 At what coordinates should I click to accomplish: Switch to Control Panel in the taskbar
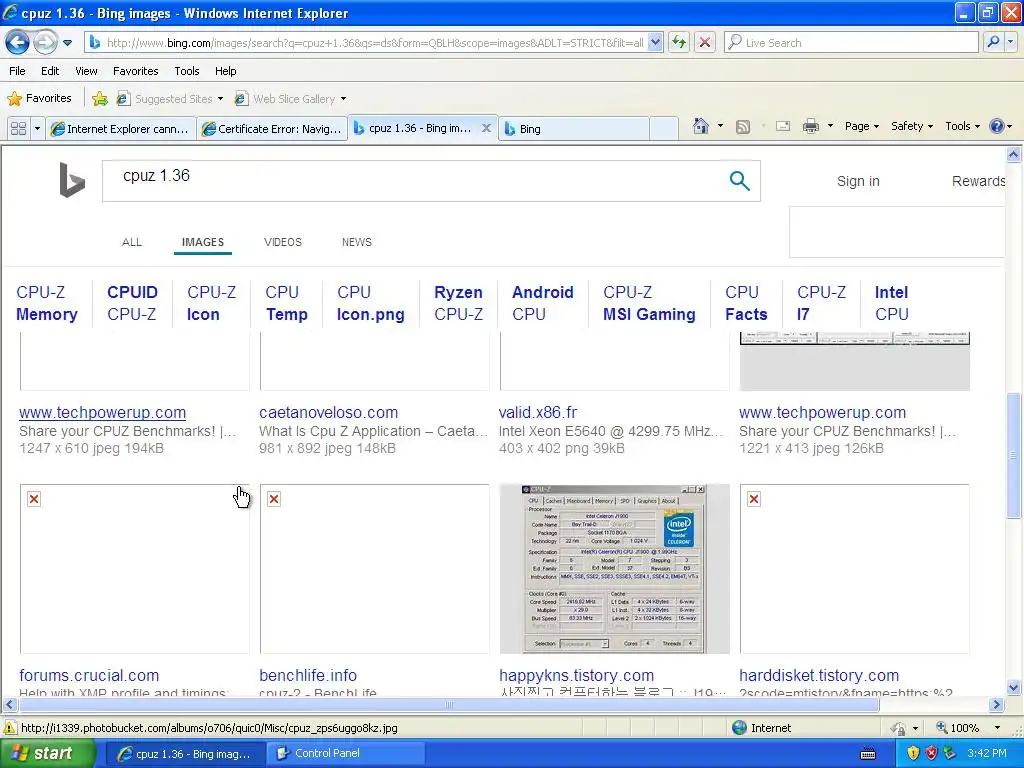[344, 754]
